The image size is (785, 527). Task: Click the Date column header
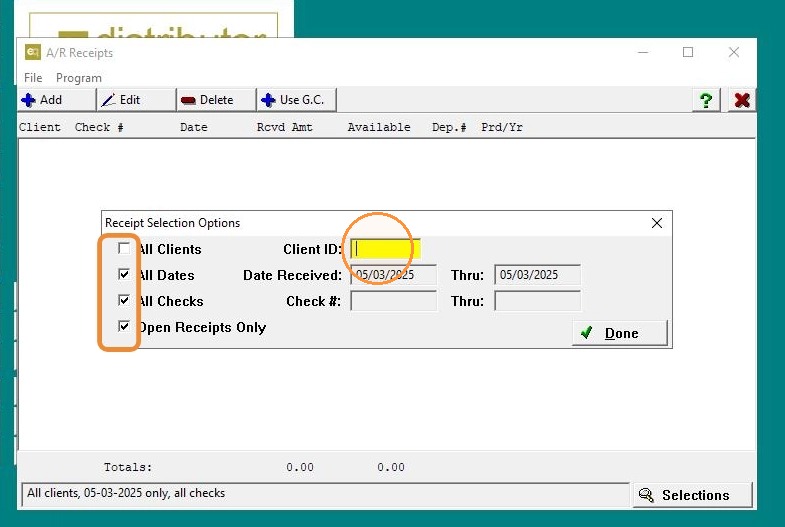[x=194, y=127]
